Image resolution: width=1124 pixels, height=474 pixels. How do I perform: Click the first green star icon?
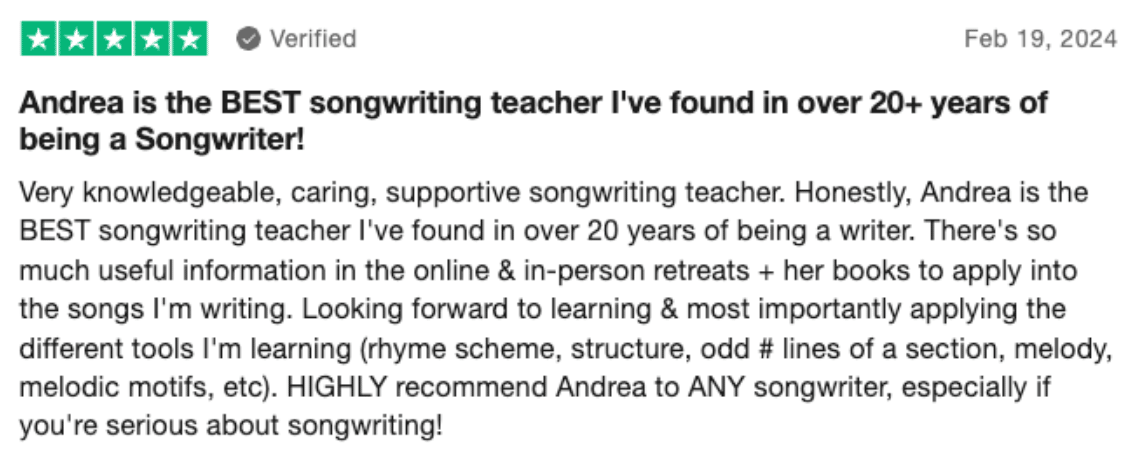(39, 39)
